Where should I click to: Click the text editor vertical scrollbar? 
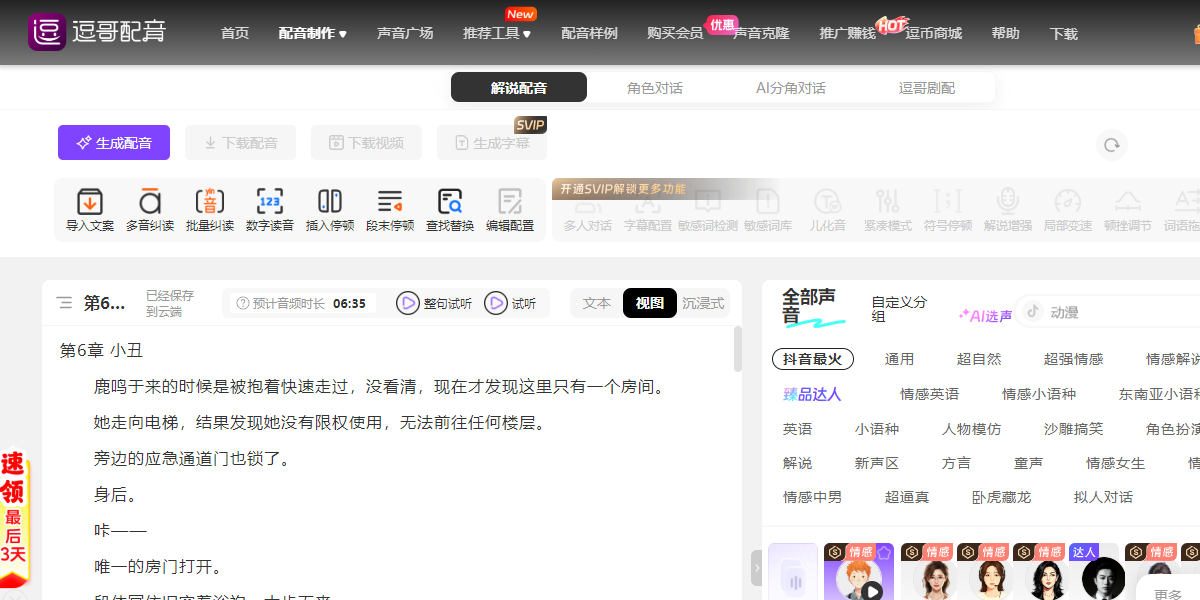point(738,350)
